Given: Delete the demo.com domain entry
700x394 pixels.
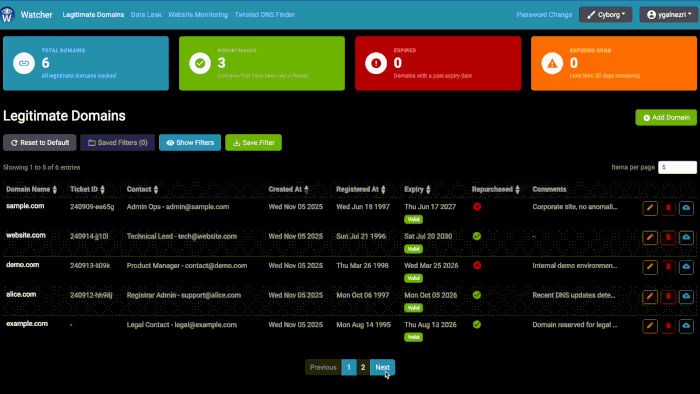Looking at the screenshot, I should (x=668, y=267).
